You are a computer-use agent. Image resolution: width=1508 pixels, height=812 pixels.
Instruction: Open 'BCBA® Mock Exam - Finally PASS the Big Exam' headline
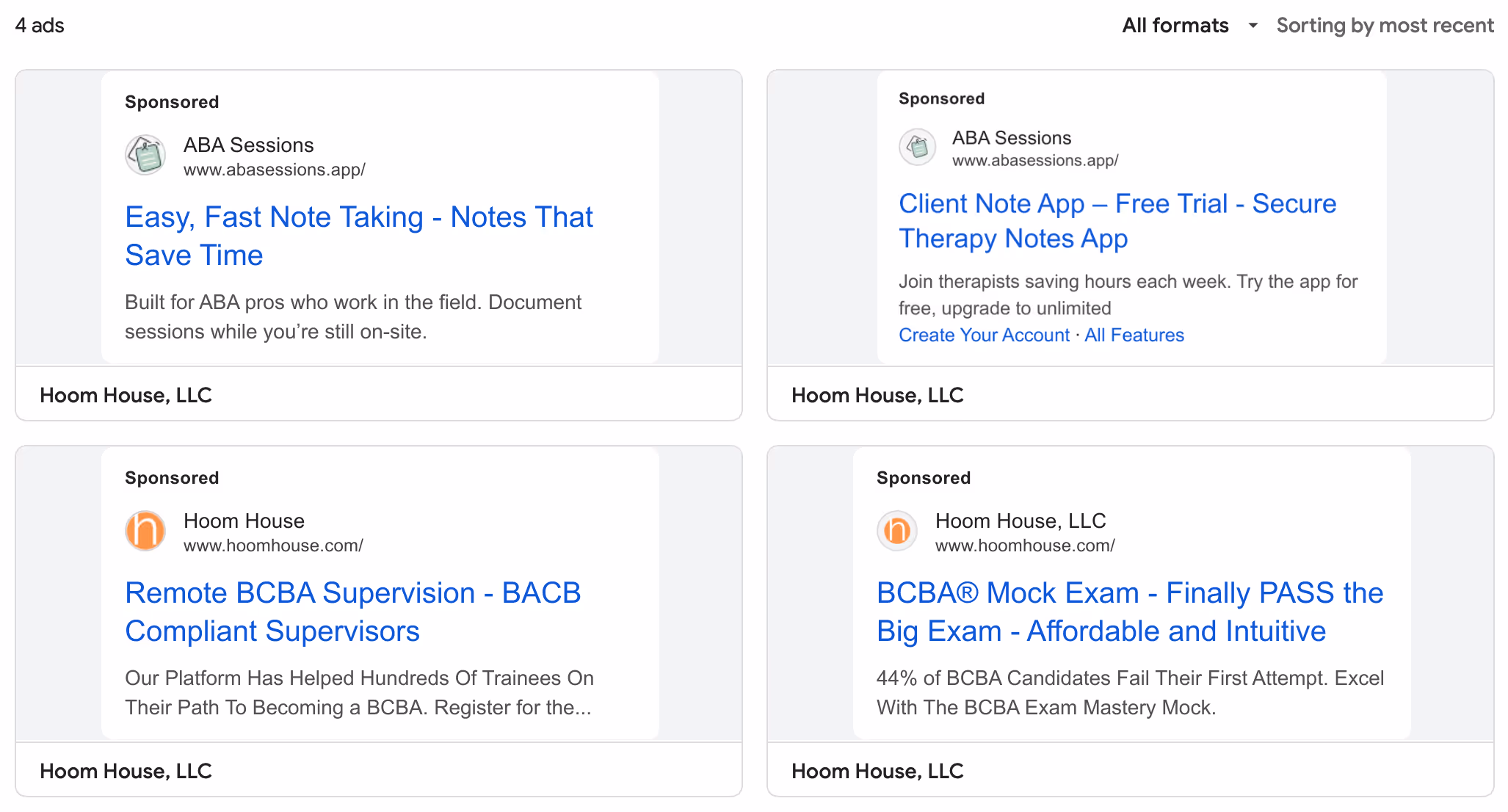coord(1130,612)
